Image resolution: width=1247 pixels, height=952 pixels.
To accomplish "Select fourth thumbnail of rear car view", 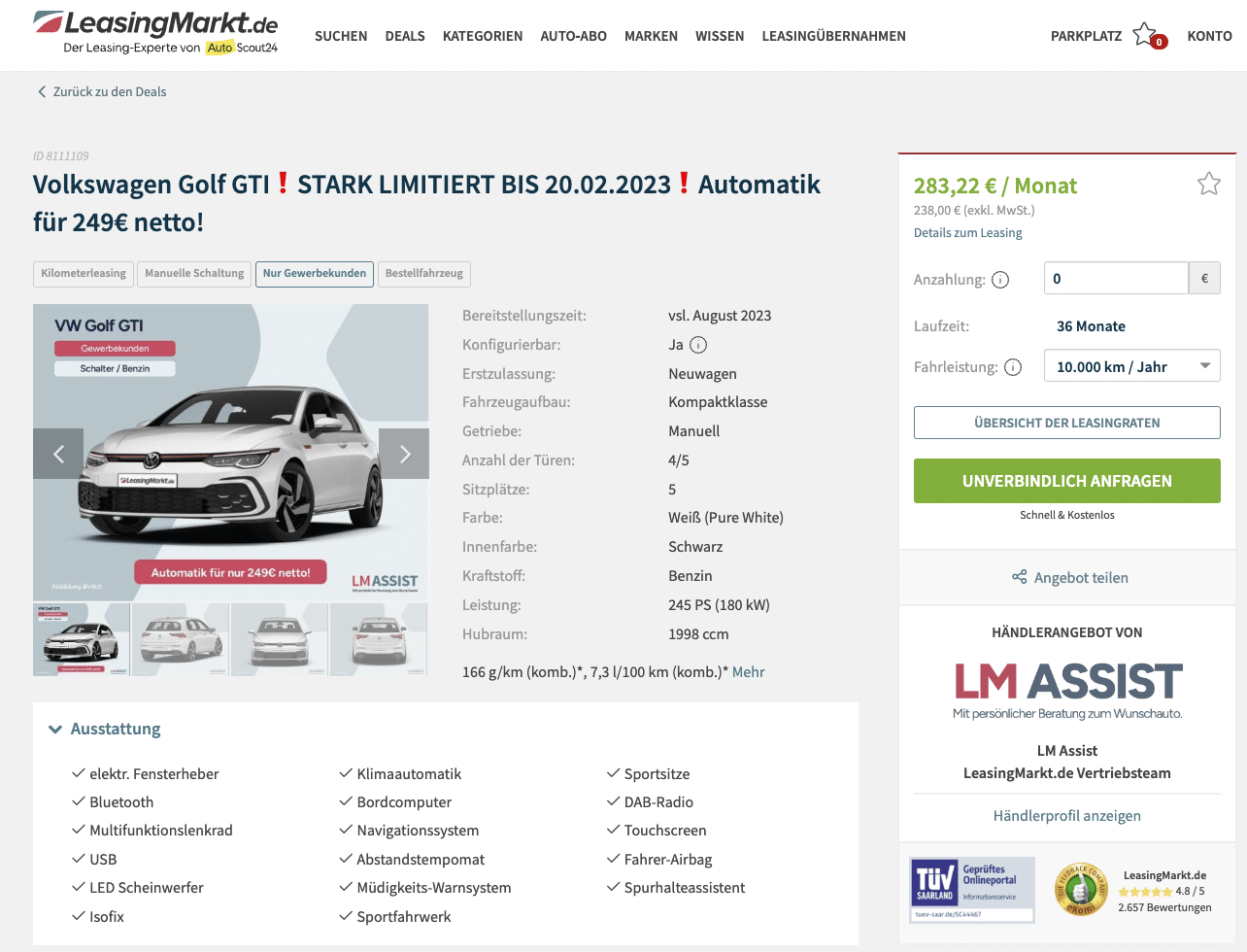I will [379, 639].
